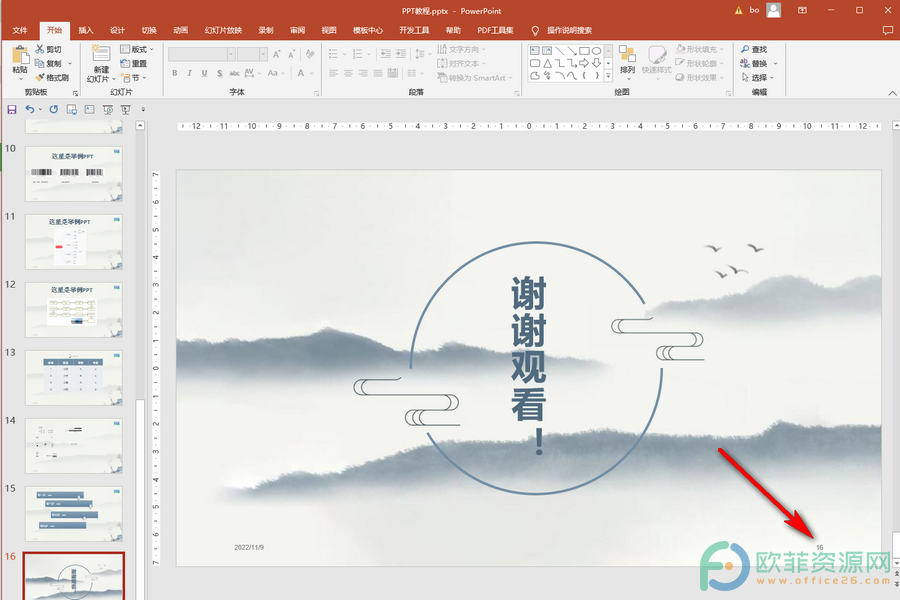
Task: Select slide 10 thumbnail
Action: (x=73, y=173)
